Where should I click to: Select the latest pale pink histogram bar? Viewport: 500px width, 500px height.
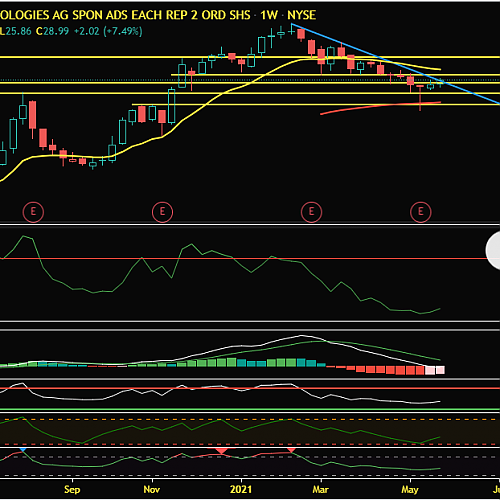(x=440, y=370)
